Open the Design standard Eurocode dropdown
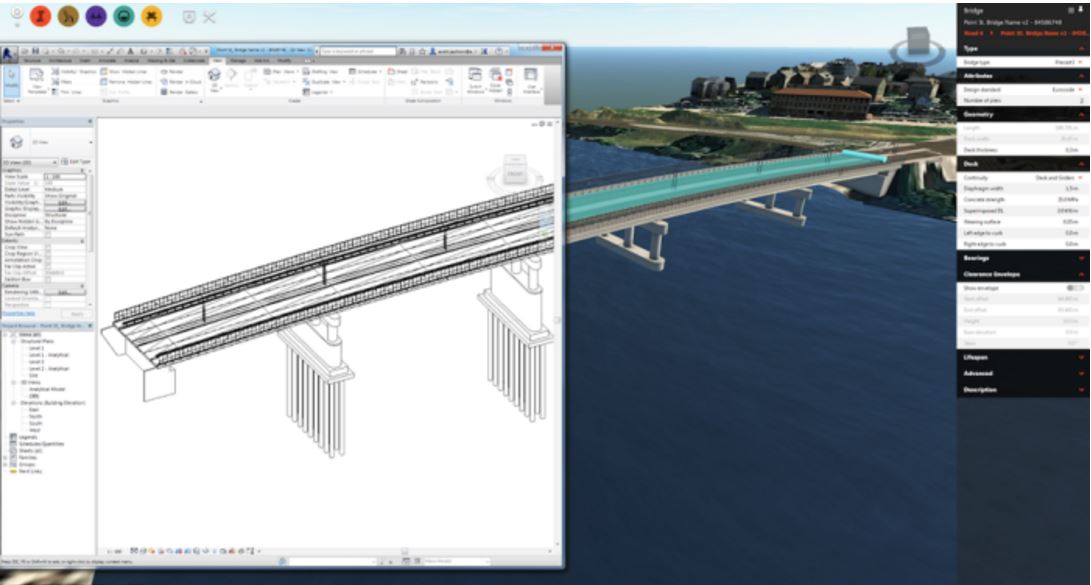This screenshot has width=1091, height=585. 1066,88
